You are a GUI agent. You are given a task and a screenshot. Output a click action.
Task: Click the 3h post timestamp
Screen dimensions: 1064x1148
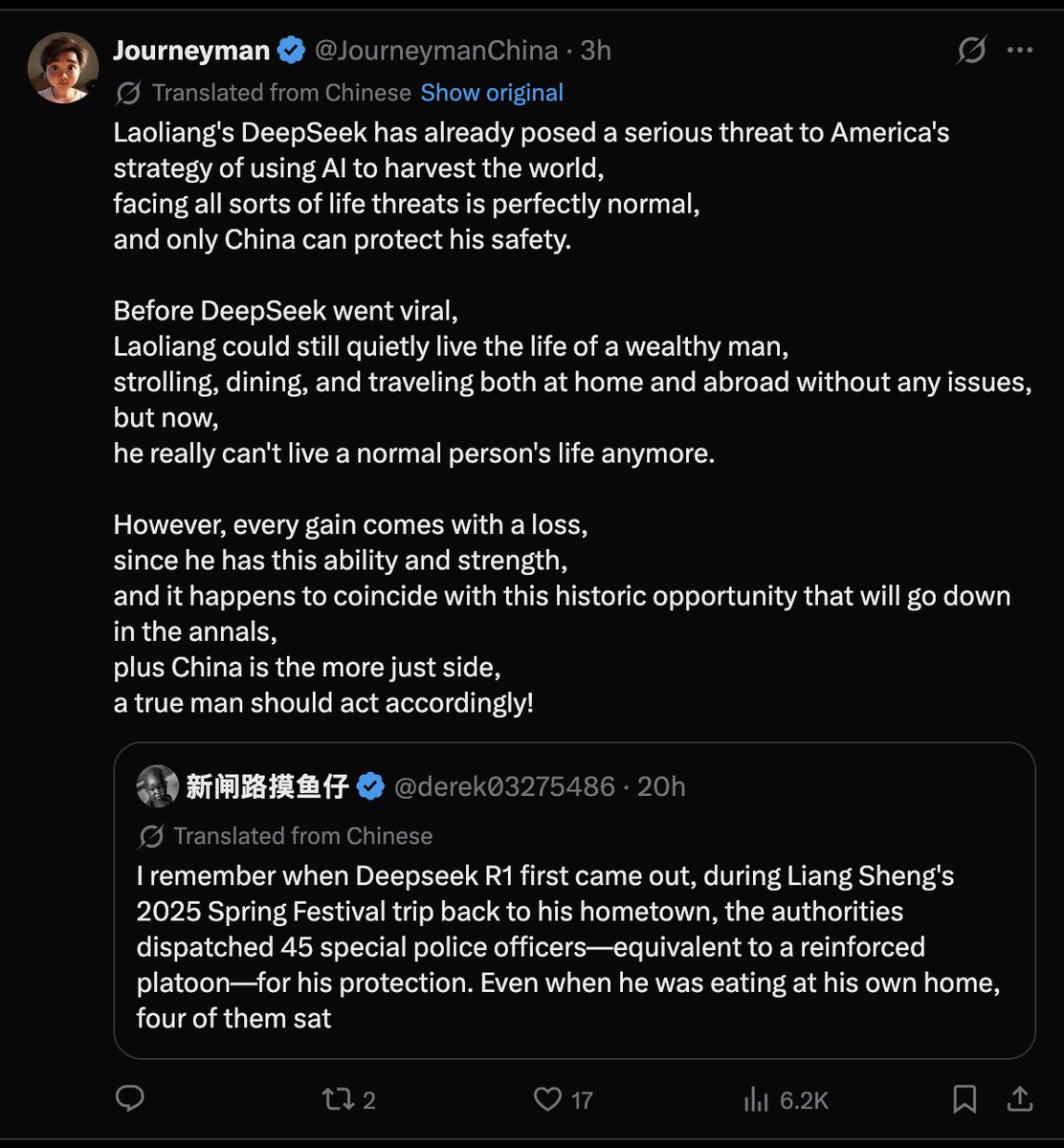click(595, 51)
